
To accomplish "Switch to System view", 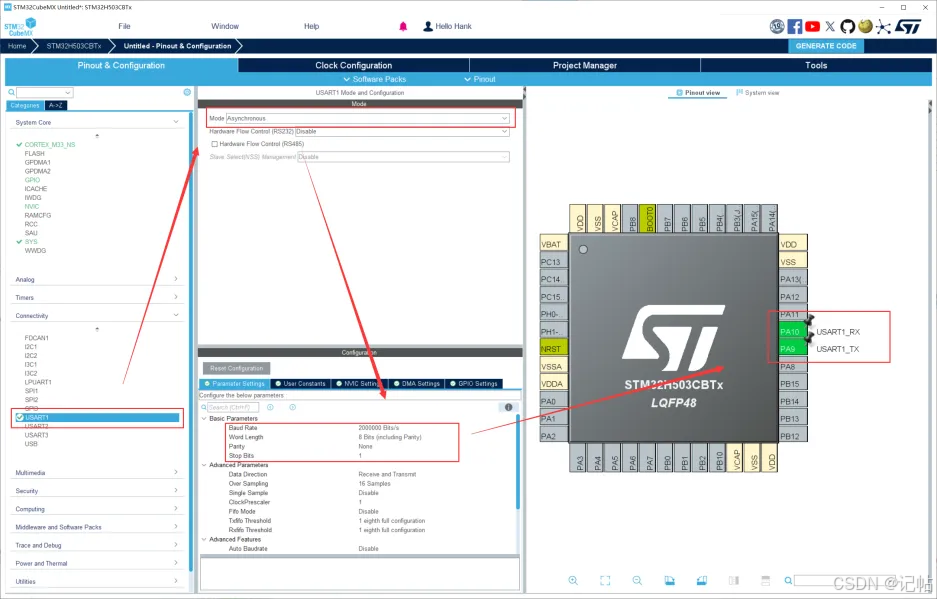I will 758,93.
